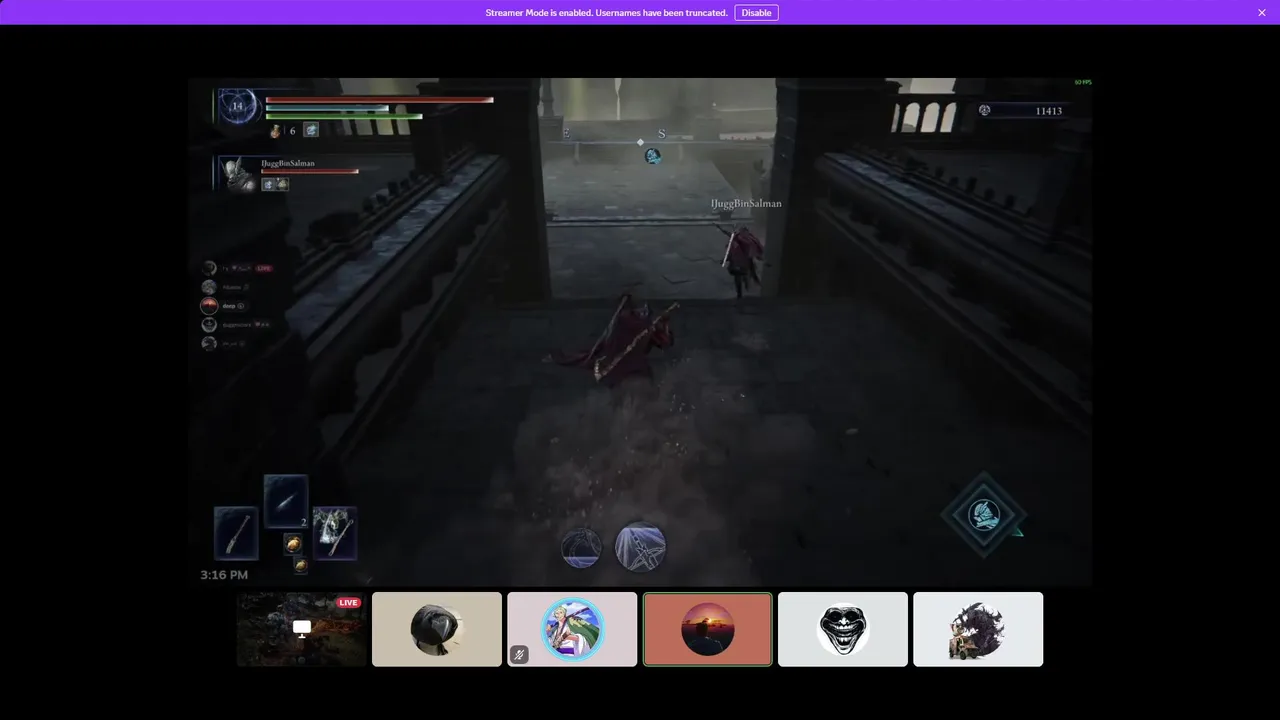This screenshot has height=720, width=1280.
Task: Click the top item slot showing quantity 2
Action: coord(286,501)
